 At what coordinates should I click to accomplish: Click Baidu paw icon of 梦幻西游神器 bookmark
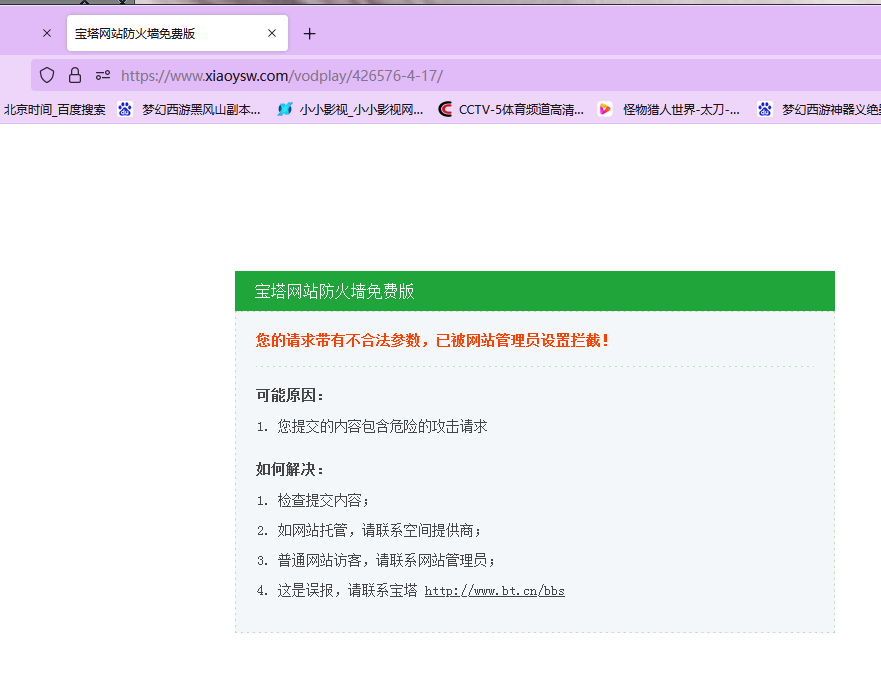765,109
